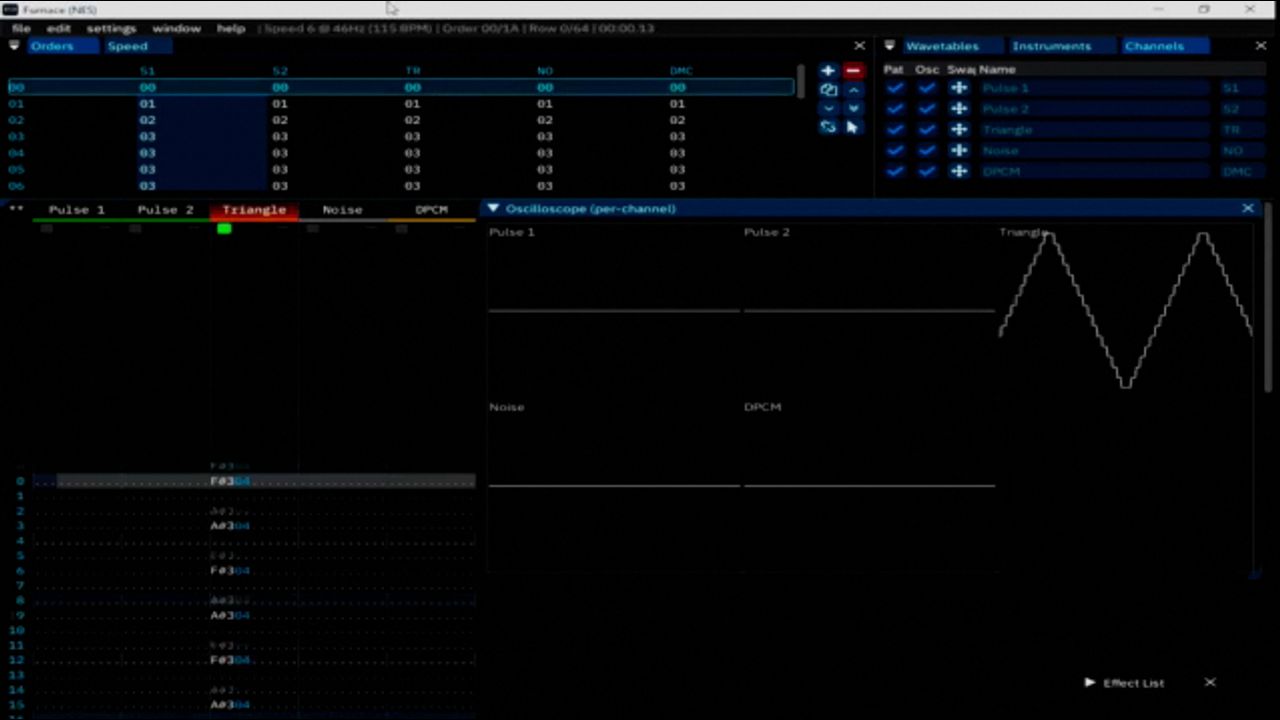Click the Triangle channel header
The width and height of the screenshot is (1280, 720).
point(254,210)
